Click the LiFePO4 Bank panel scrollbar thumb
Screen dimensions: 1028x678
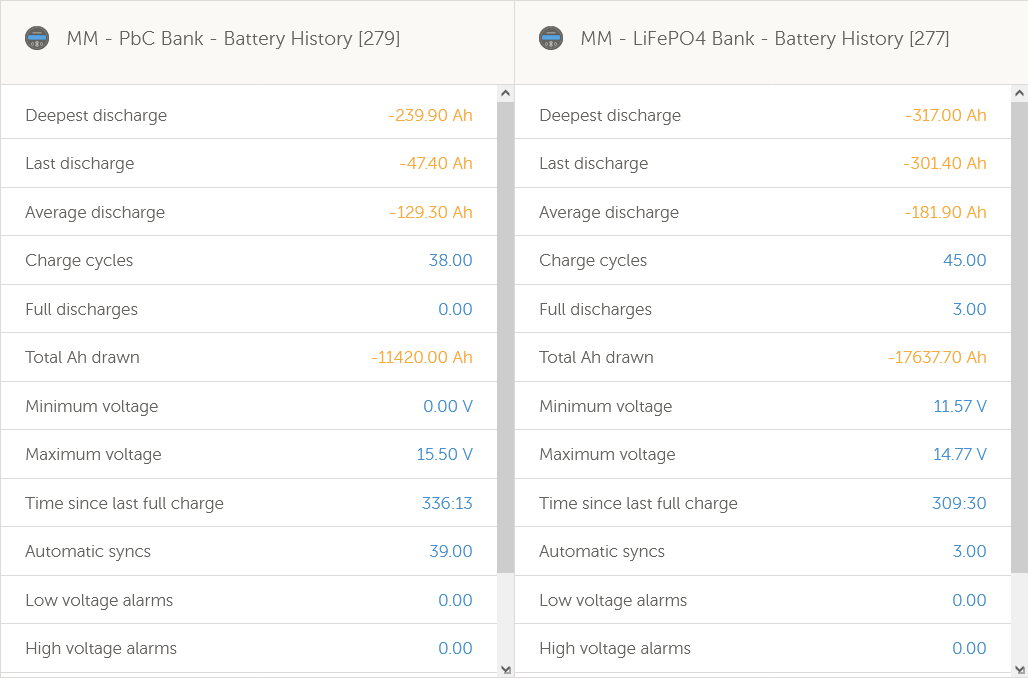point(1019,335)
